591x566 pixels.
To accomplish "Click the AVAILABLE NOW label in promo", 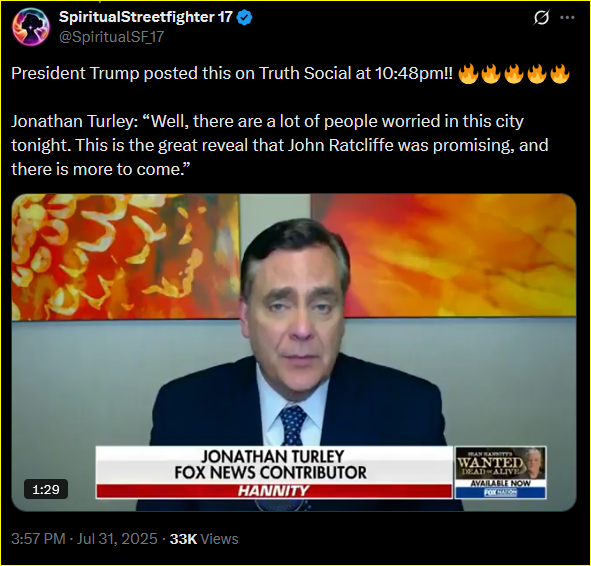I will pyautogui.click(x=501, y=483).
